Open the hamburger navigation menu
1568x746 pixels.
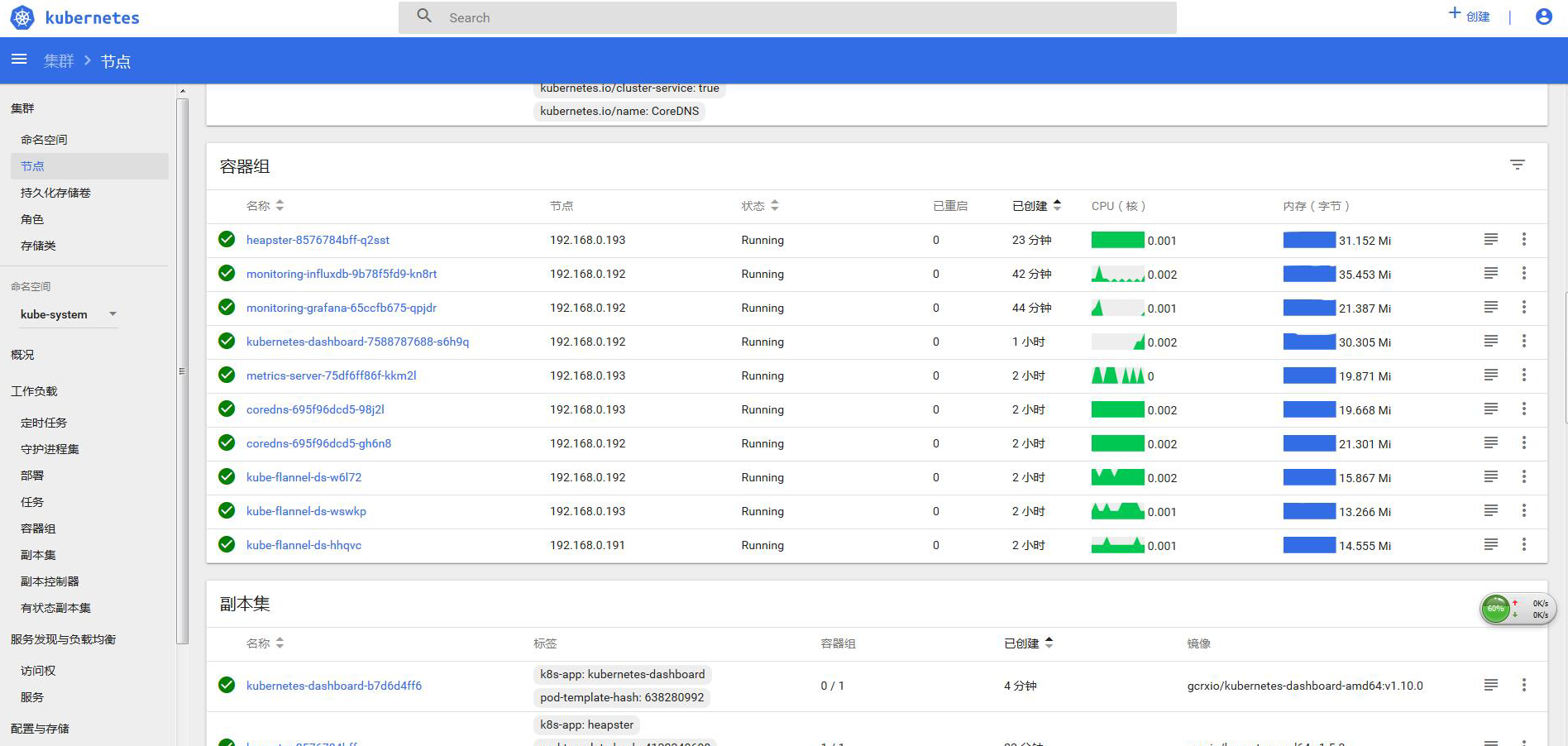point(19,60)
